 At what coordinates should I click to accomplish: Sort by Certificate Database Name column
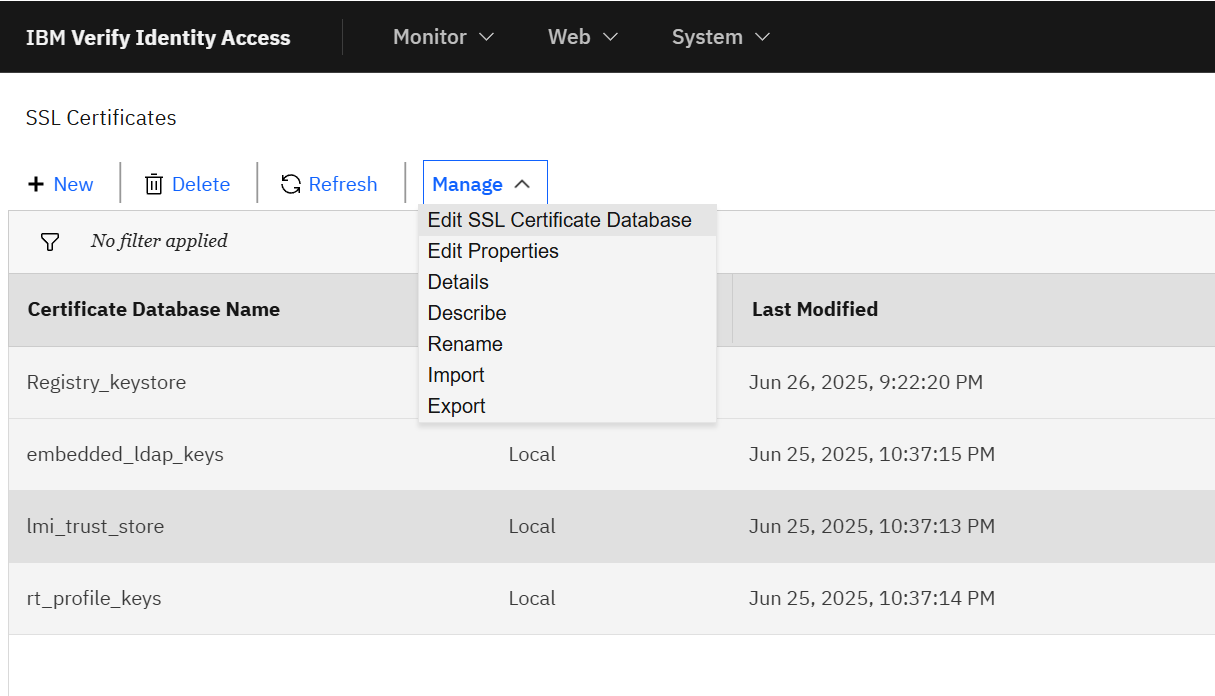(154, 309)
